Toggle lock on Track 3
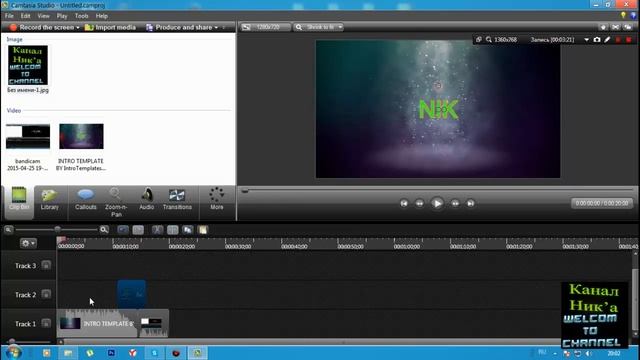 click(46, 265)
